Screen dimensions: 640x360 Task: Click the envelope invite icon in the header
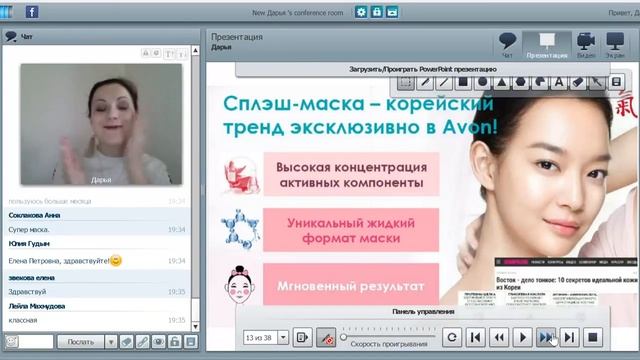pos(392,12)
